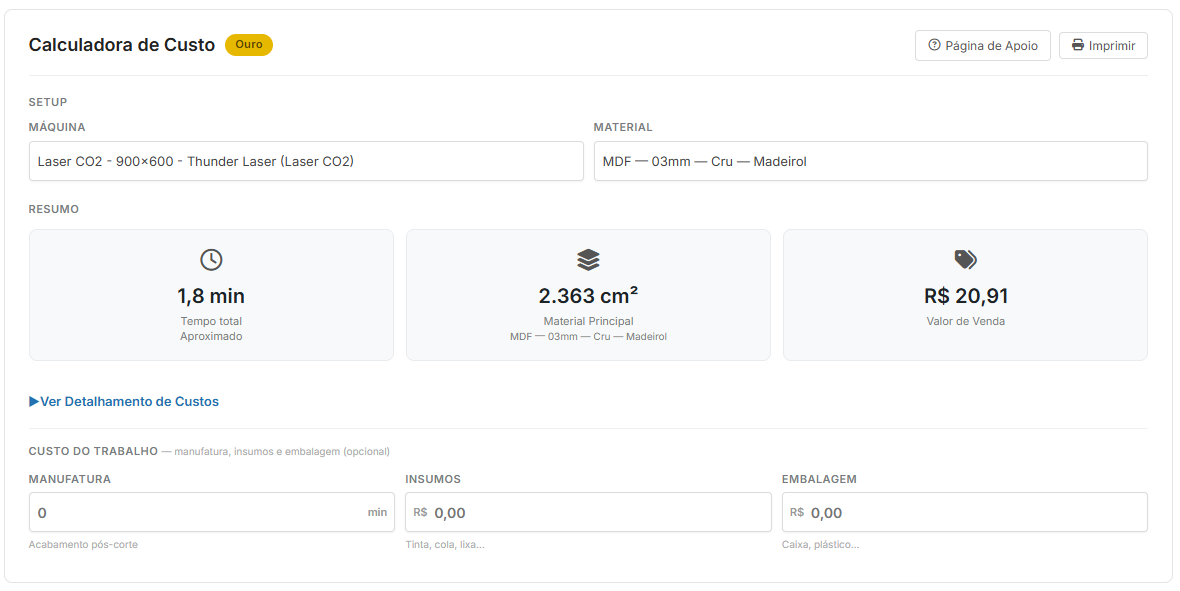Click the Embalagem cost input field

(965, 512)
